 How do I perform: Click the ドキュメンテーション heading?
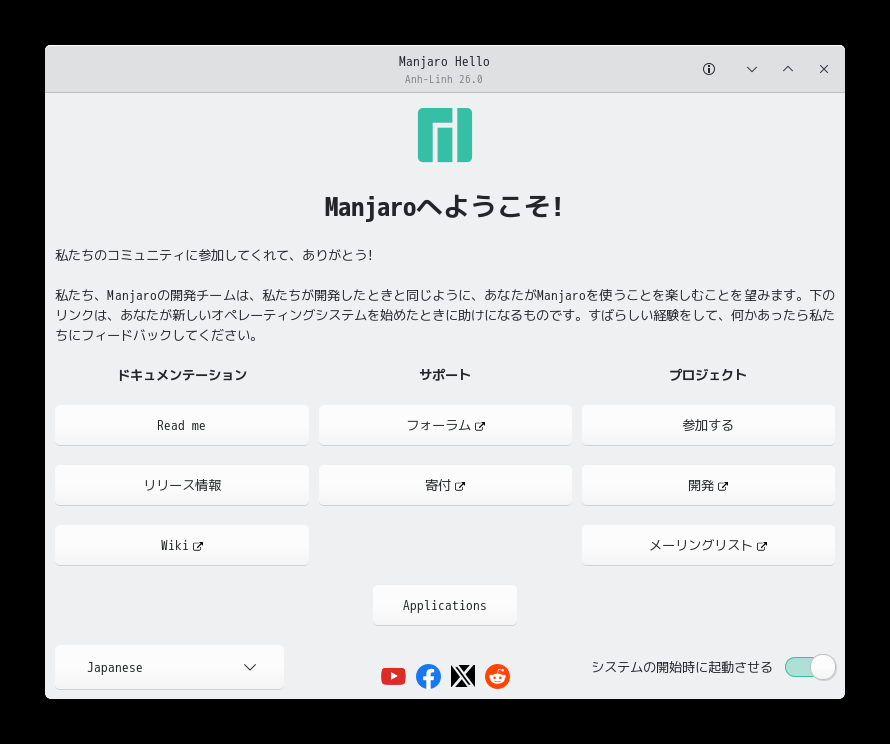(x=182, y=375)
